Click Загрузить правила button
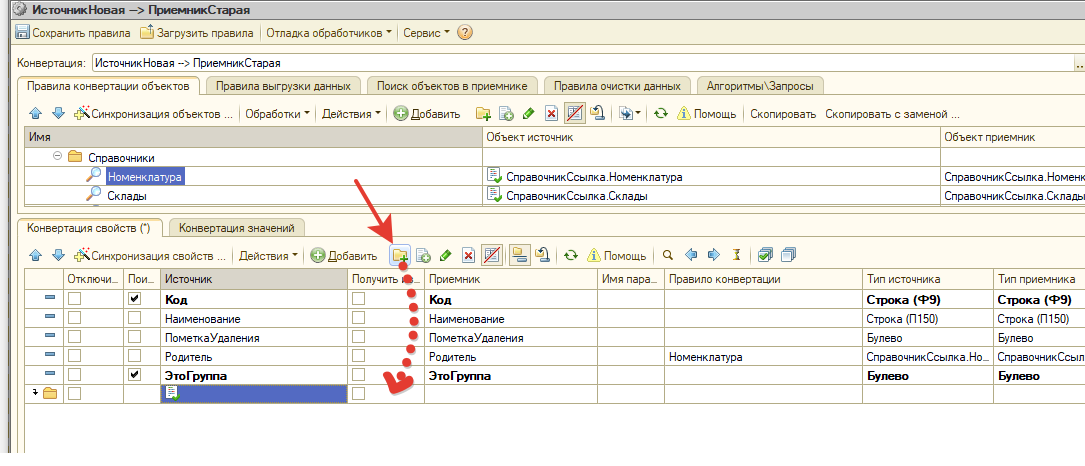 pos(197,33)
